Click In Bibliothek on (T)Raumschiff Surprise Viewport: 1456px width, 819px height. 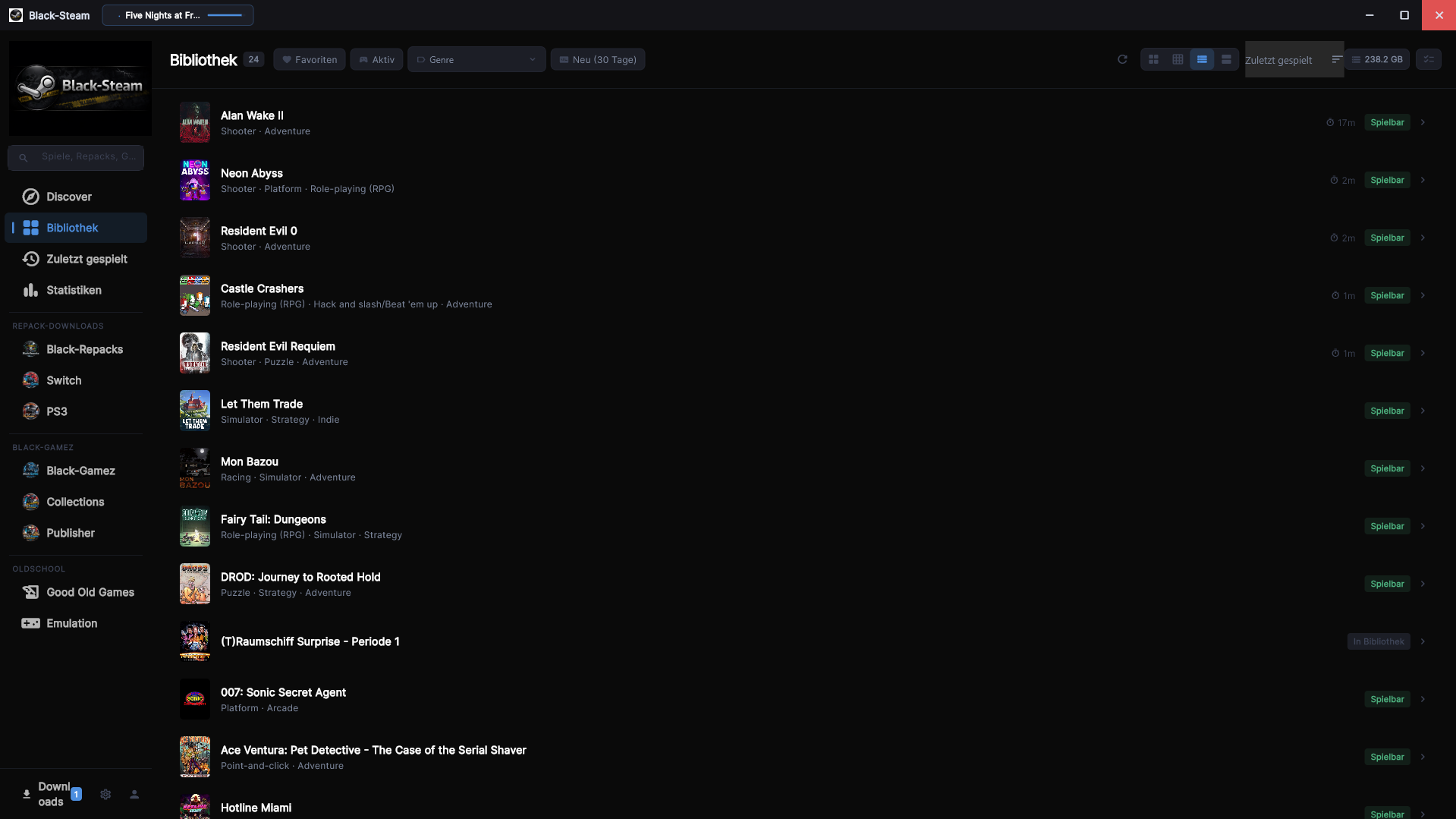[x=1379, y=641]
